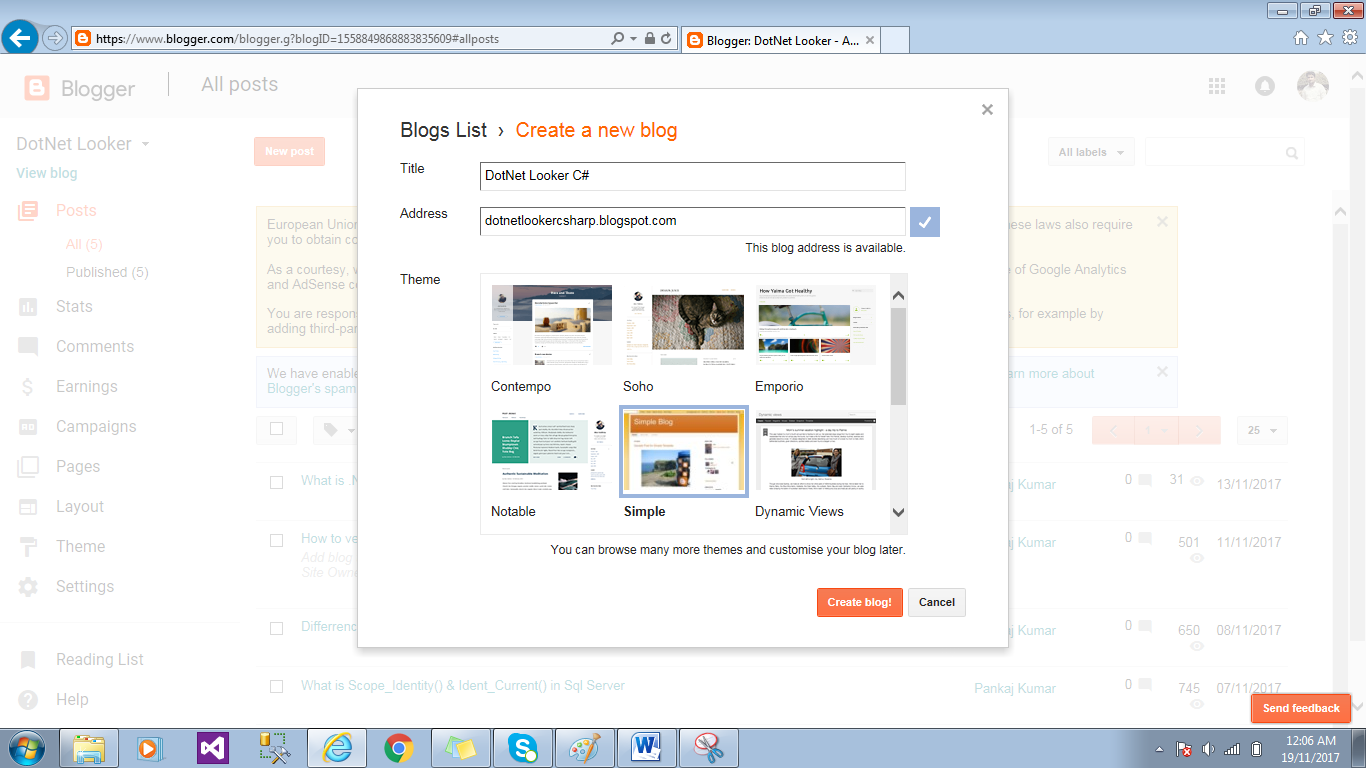Open Layout in the sidebar
Screen dimensions: 1366x768
click(x=80, y=506)
